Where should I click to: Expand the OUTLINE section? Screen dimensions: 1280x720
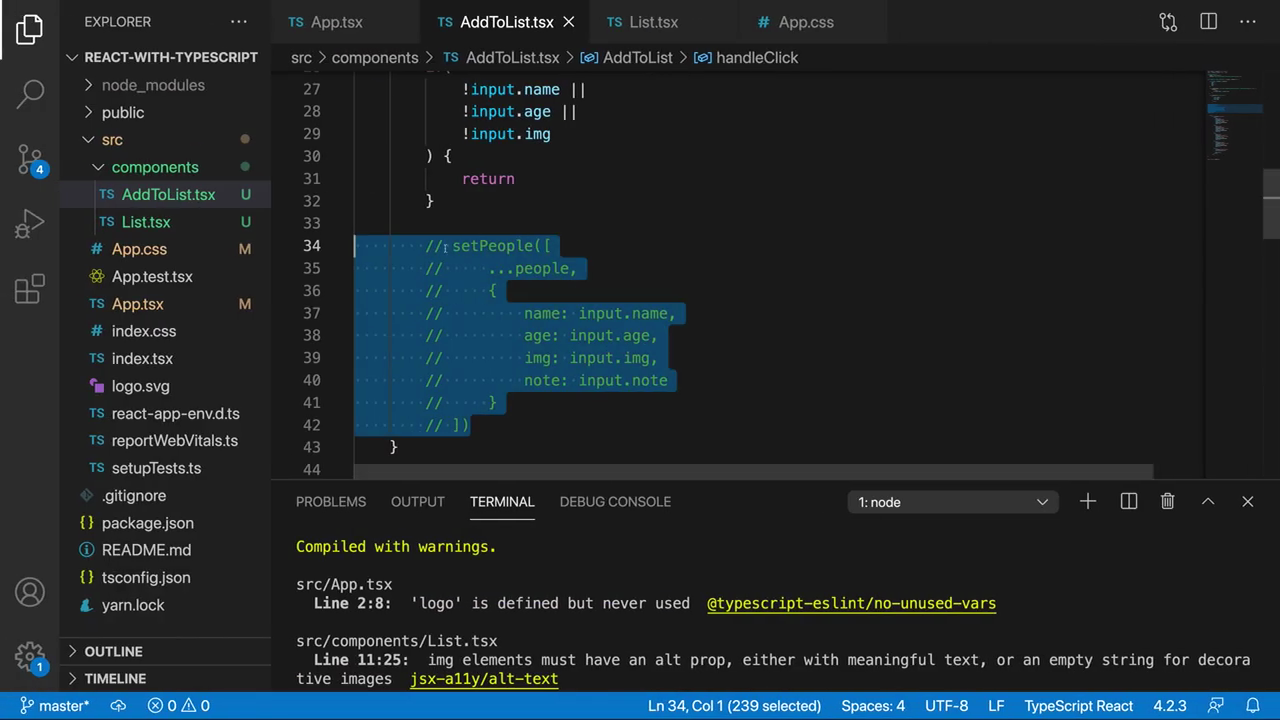tap(165, 651)
